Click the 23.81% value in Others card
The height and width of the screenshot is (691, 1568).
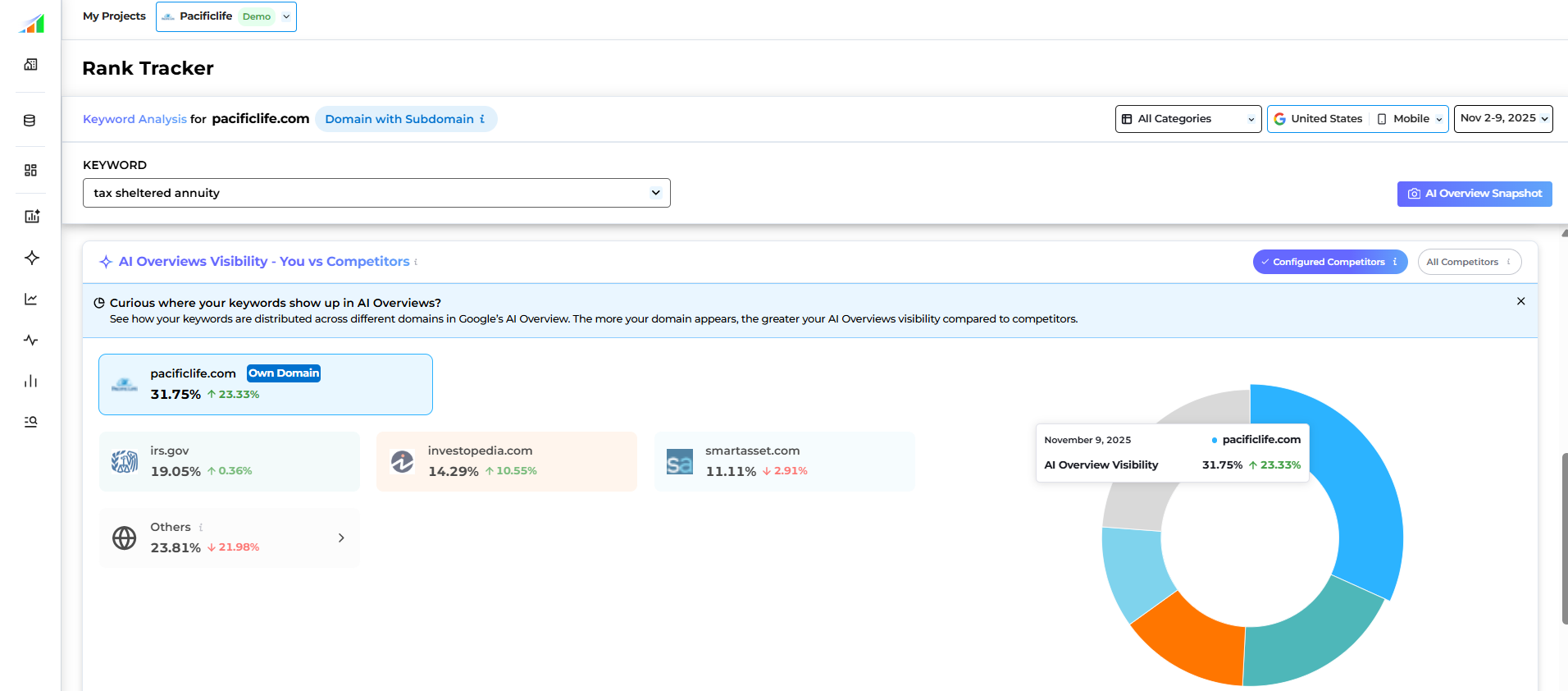[x=175, y=547]
